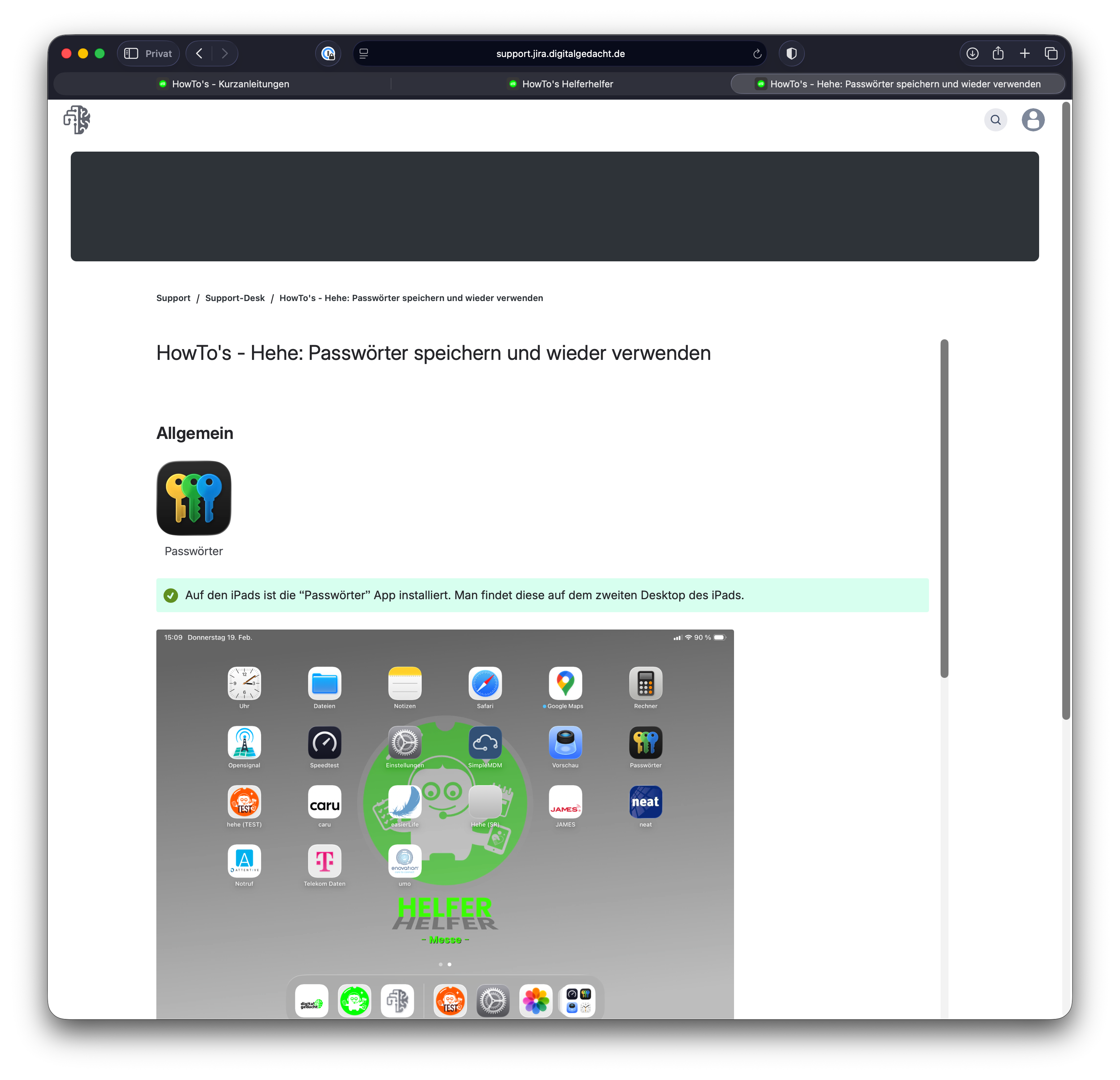
Task: Click the "Passwörter" caption under the keys image
Action: [x=194, y=551]
